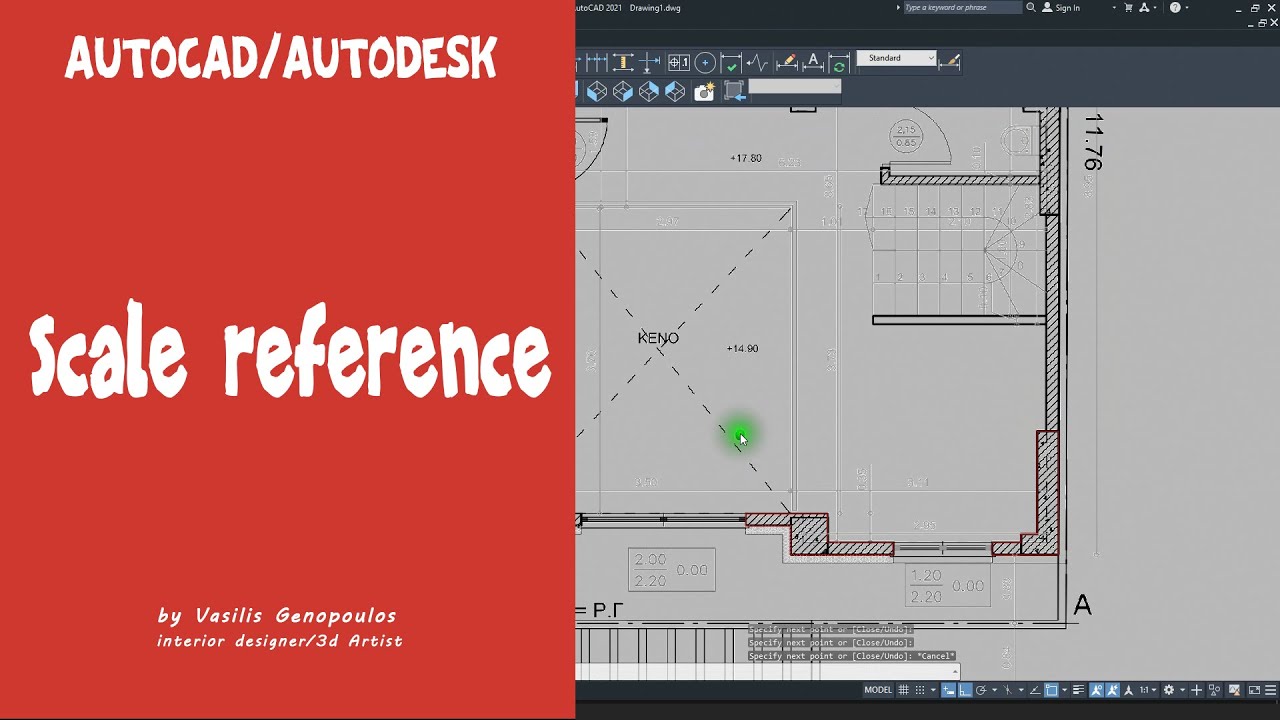Open the Workspace Switching gear
Image resolution: width=1280 pixels, height=720 pixels.
click(x=1168, y=690)
